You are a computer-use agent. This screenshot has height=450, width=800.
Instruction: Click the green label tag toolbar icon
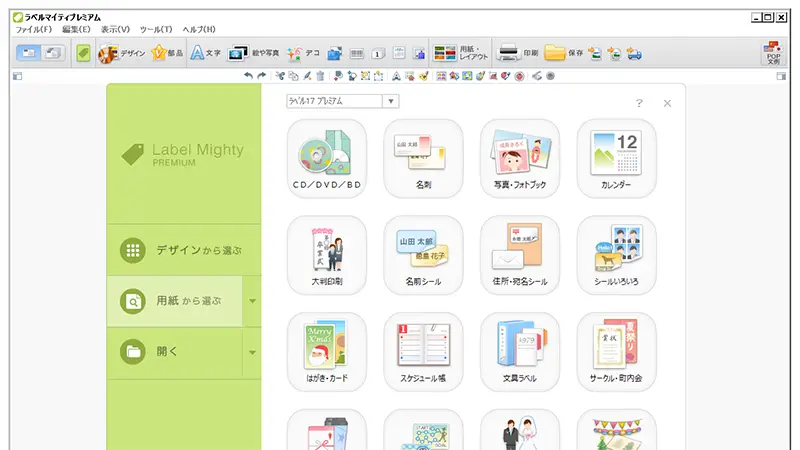pyautogui.click(x=83, y=53)
